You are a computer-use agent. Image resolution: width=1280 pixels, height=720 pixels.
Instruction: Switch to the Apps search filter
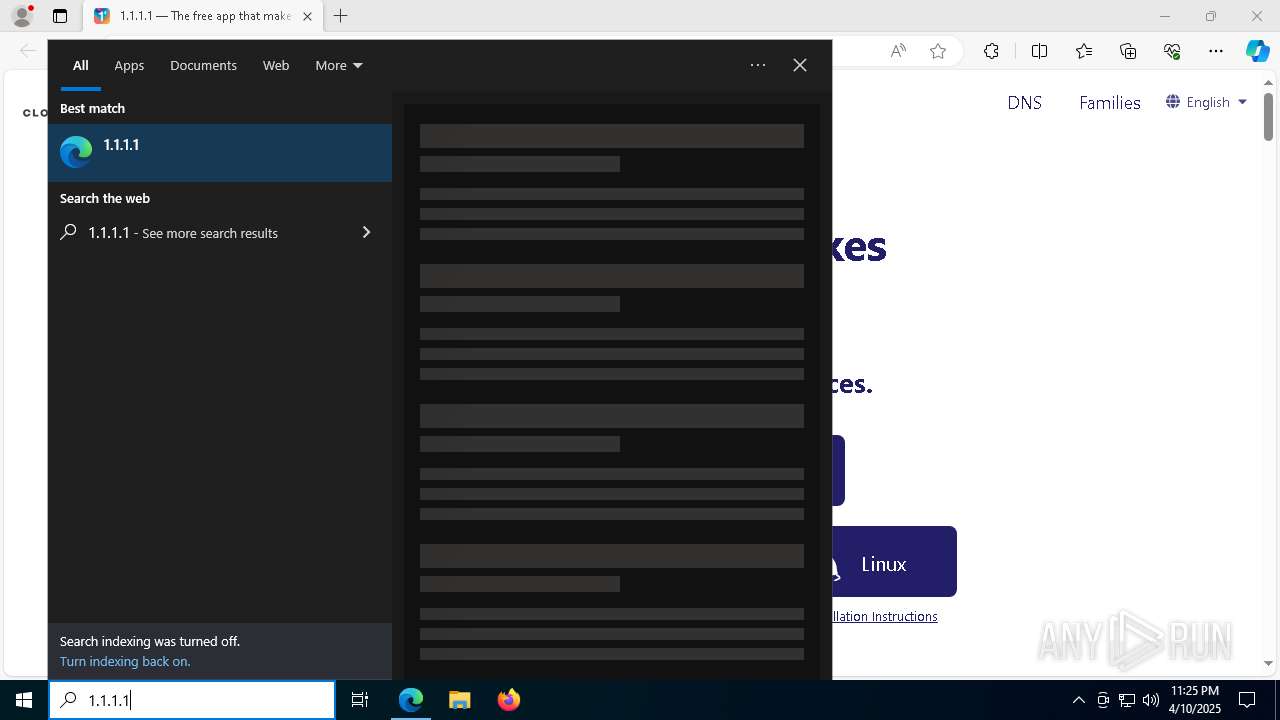pyautogui.click(x=129, y=65)
